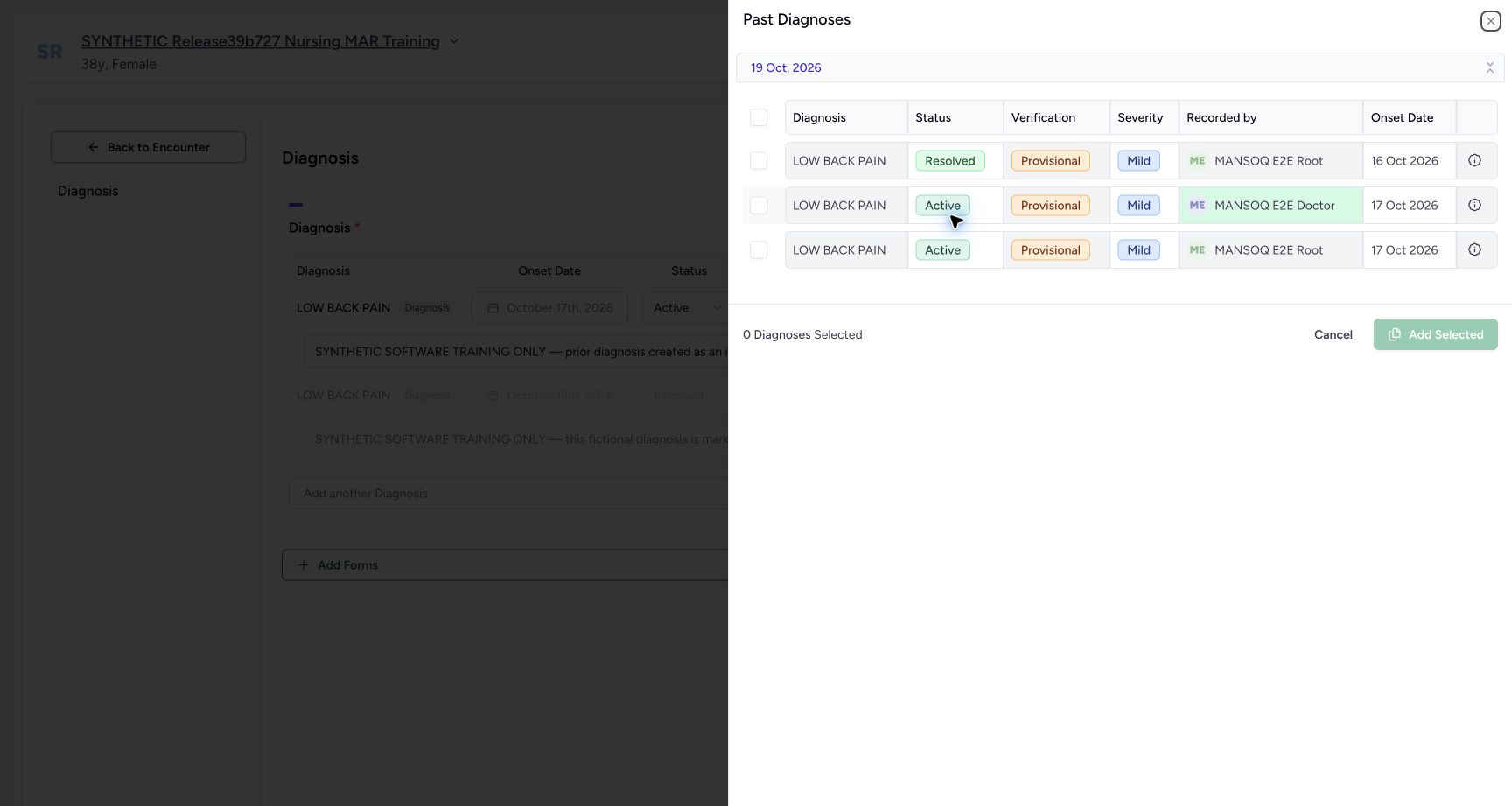Expand the 19 Oct, 2026 date selector
1512x806 pixels.
[x=1120, y=67]
